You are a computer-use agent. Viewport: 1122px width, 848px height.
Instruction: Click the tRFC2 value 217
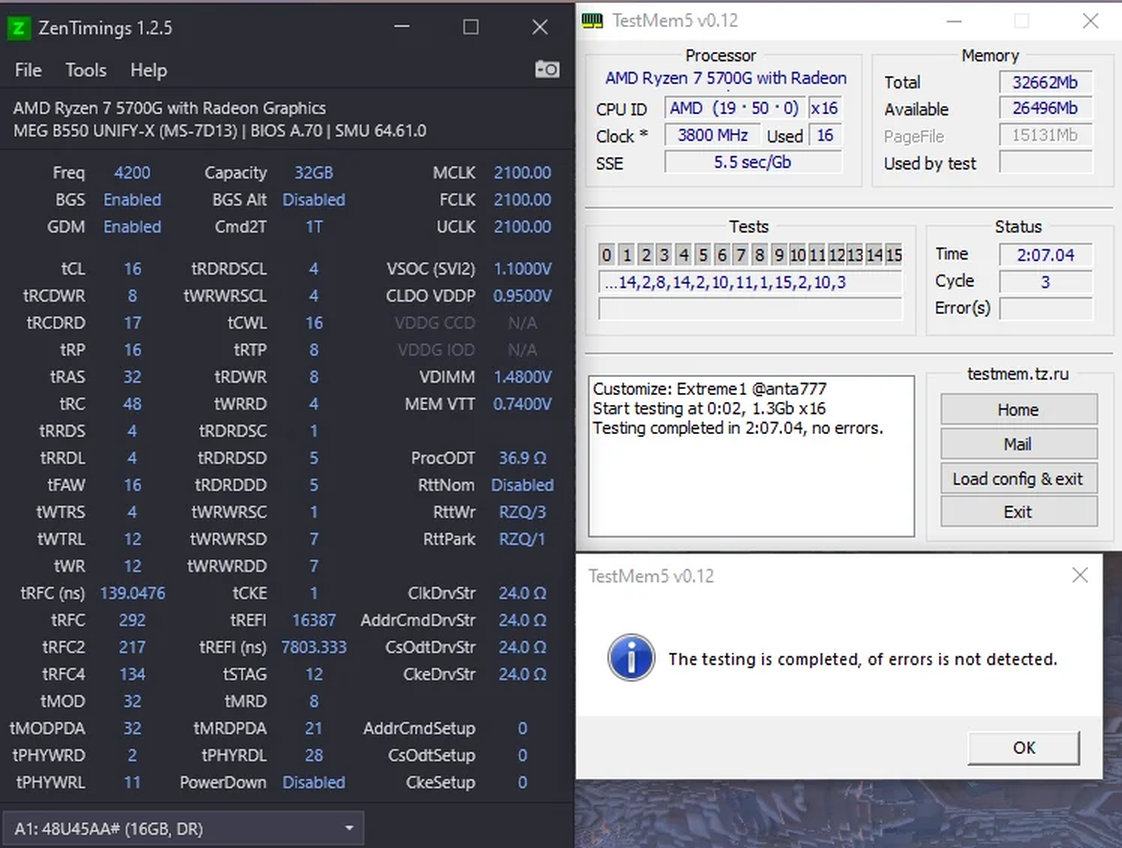click(132, 648)
